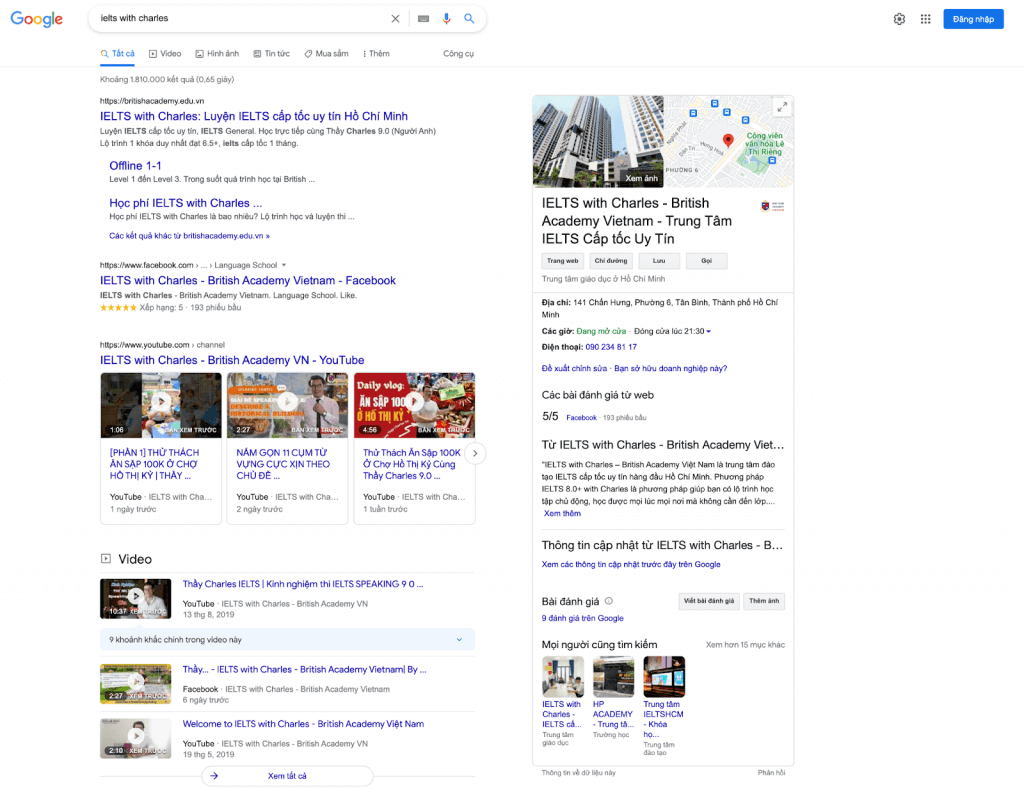The height and width of the screenshot is (801, 1024).
Task: Click the Thêm ảnh button
Action: [x=764, y=601]
